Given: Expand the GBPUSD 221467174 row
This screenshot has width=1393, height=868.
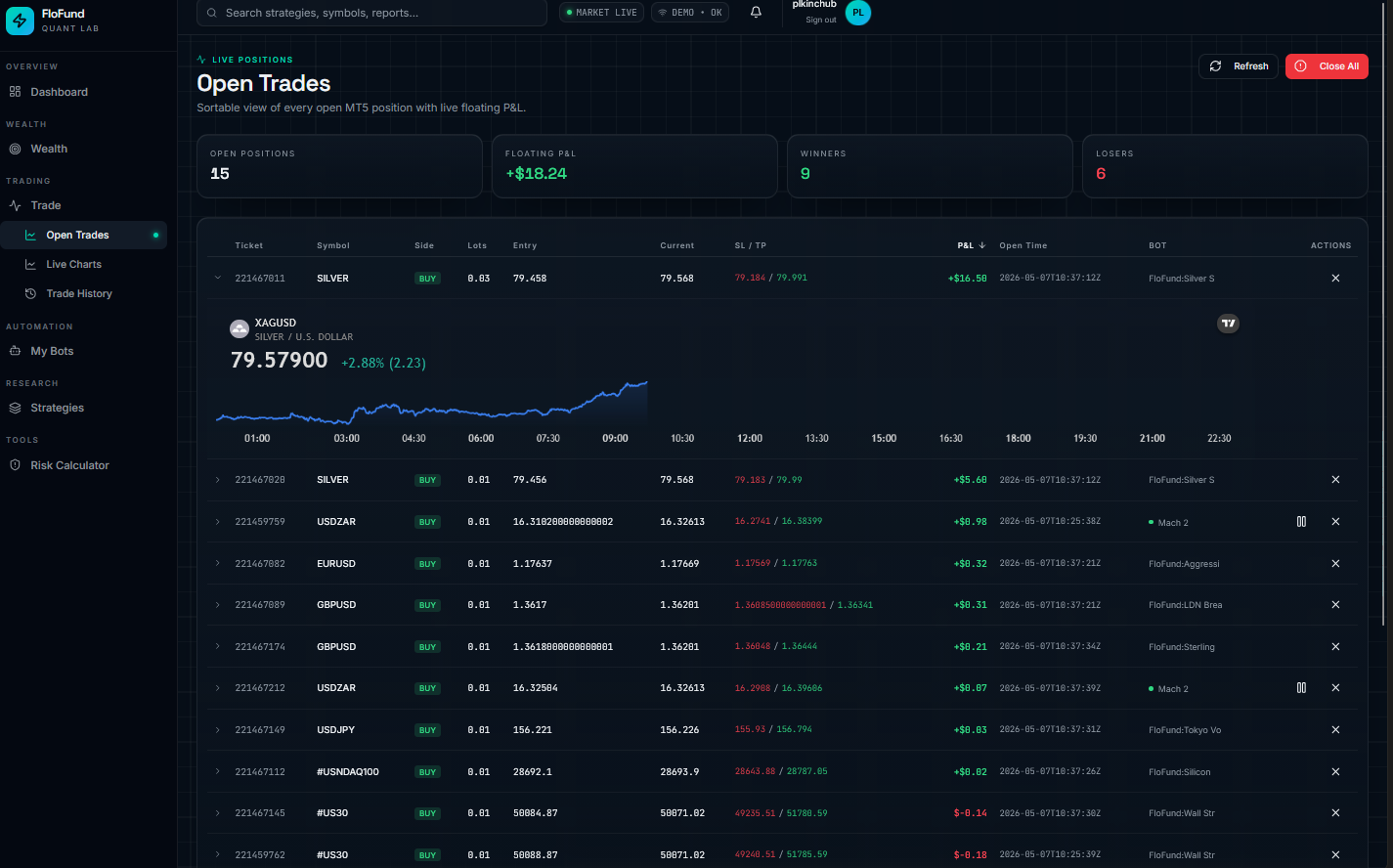Looking at the screenshot, I should click(218, 647).
